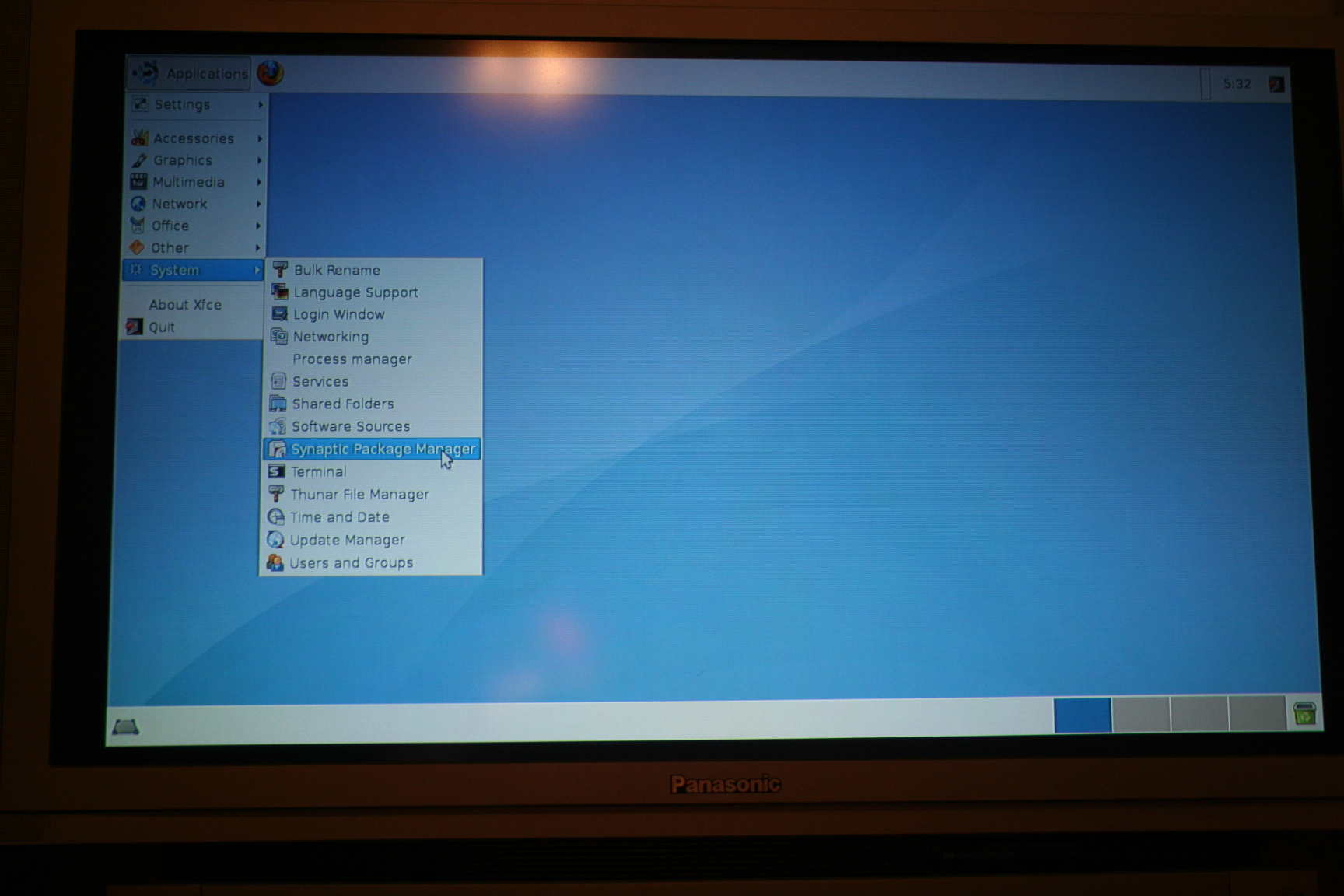Click the Synaptic Package Manager icon
This screenshot has height=896, width=1344.
point(277,449)
